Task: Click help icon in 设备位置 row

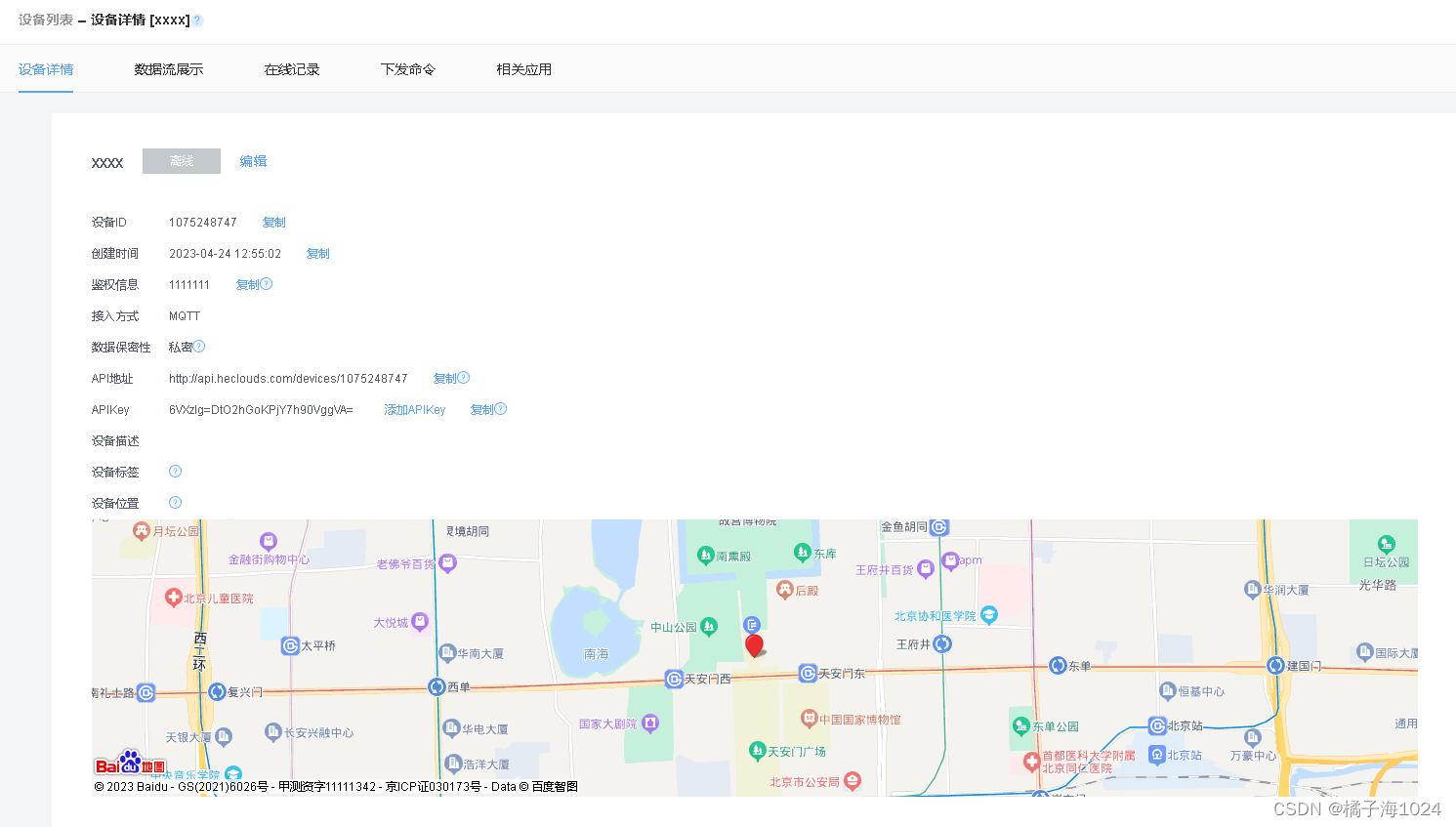Action: tap(176, 503)
